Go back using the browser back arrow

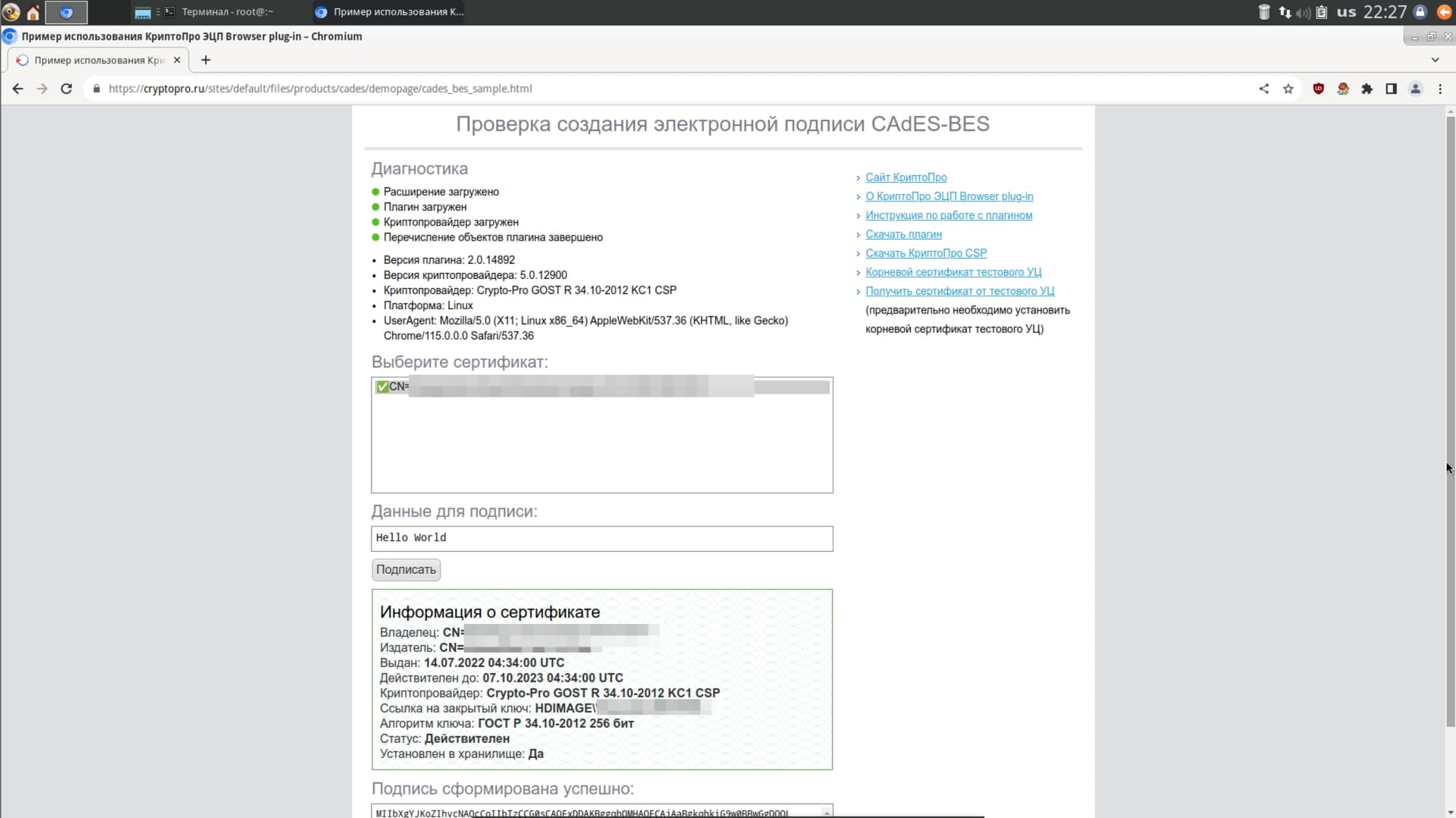pyautogui.click(x=17, y=89)
